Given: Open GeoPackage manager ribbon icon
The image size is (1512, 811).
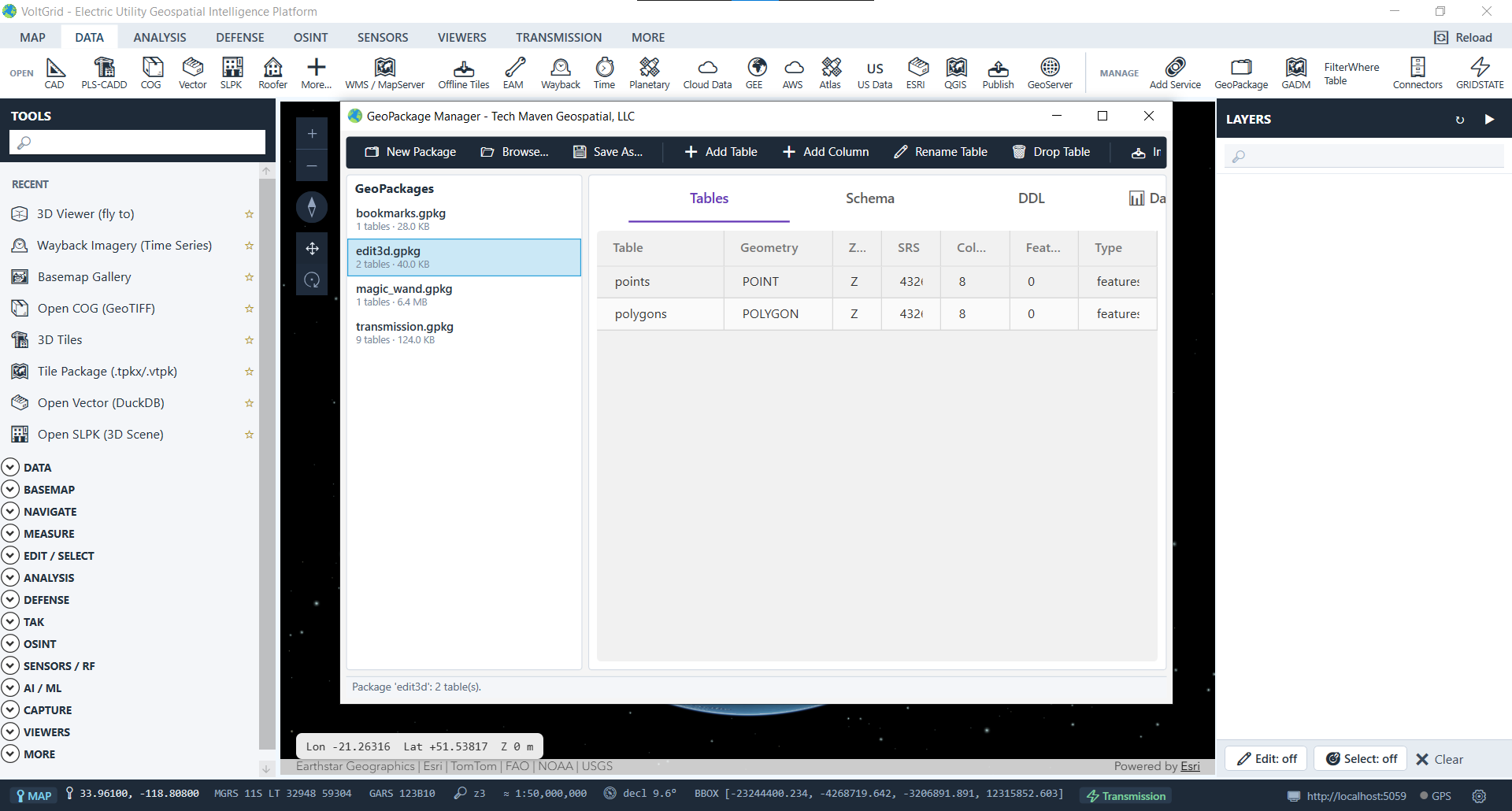Looking at the screenshot, I should tap(1241, 73).
